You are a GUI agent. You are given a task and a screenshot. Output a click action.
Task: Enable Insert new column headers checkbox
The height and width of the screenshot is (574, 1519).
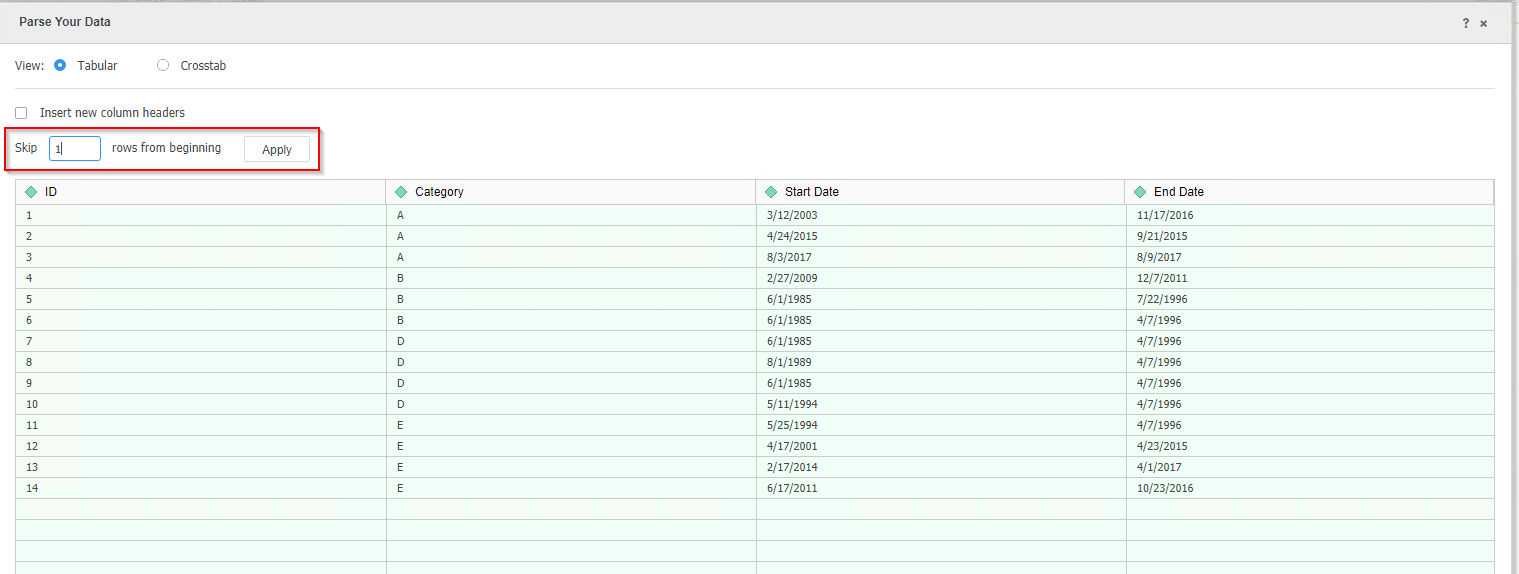21,113
